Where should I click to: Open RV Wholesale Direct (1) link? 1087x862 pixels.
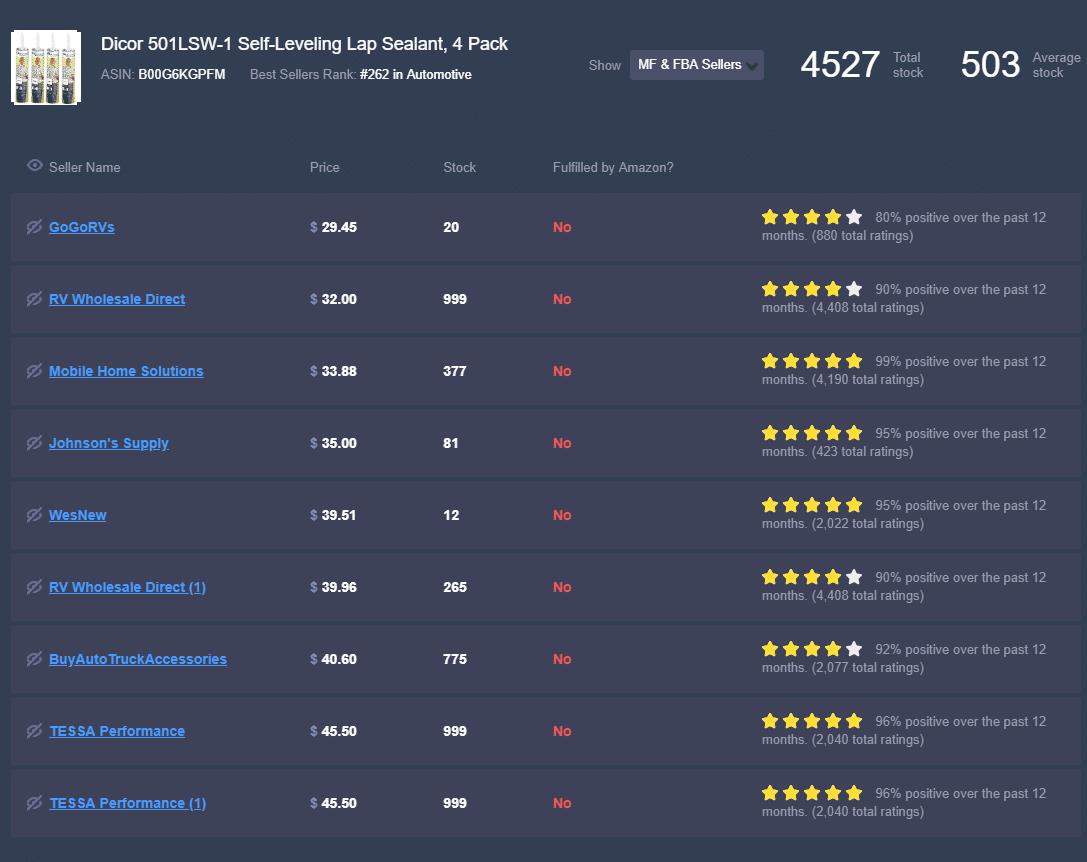128,587
